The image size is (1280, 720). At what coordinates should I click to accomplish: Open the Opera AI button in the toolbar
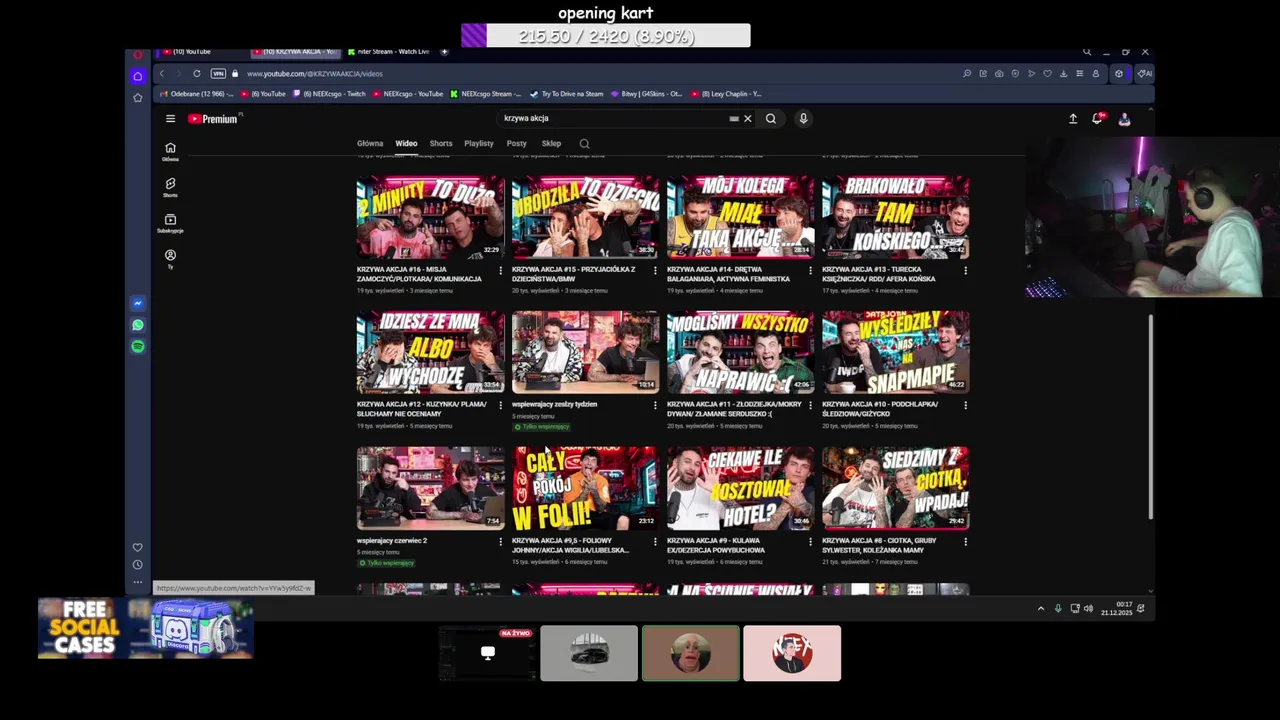(x=1144, y=73)
